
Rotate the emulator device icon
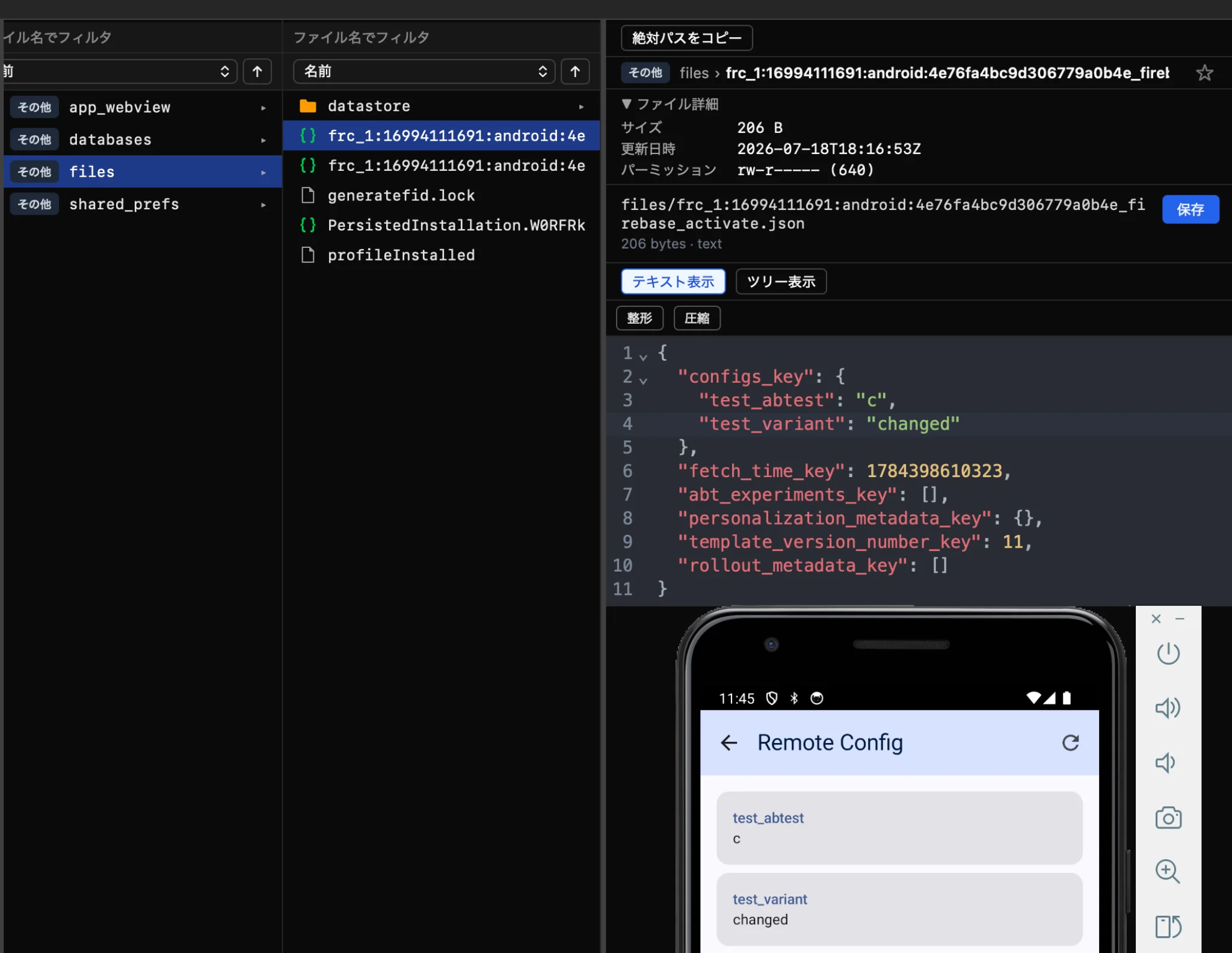click(x=1168, y=926)
